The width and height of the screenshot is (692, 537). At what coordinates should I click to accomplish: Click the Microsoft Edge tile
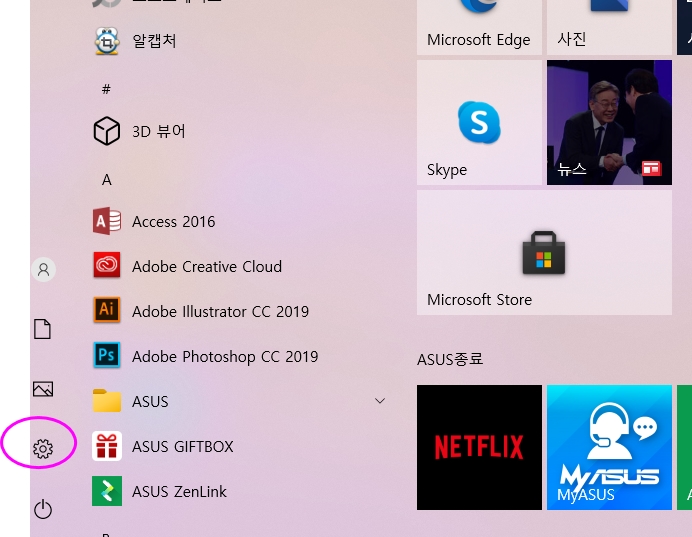[x=479, y=27]
